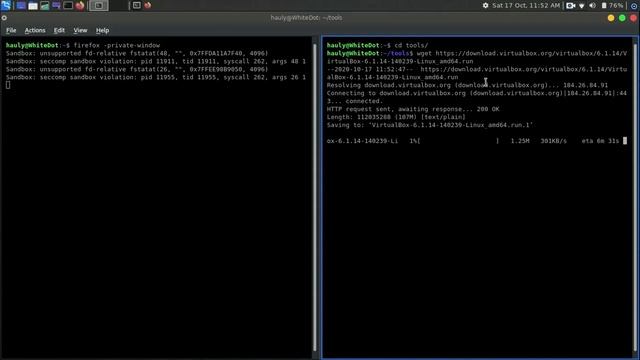Maximize the terminal window with green button
The image size is (640, 360).
pyautogui.click(x=622, y=18)
